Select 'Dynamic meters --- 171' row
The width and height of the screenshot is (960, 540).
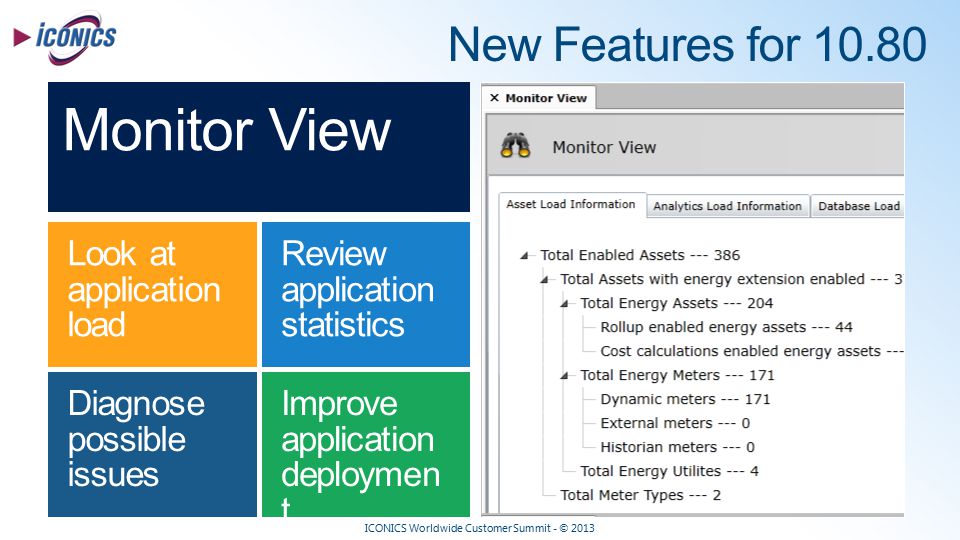point(685,399)
